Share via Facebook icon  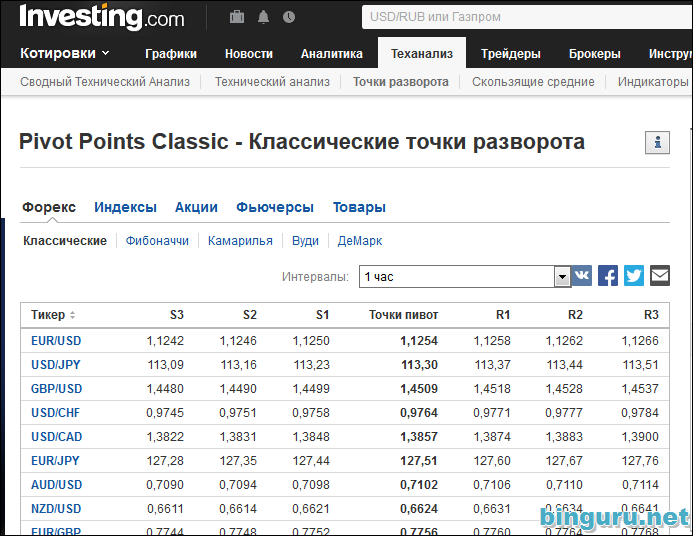(x=608, y=276)
